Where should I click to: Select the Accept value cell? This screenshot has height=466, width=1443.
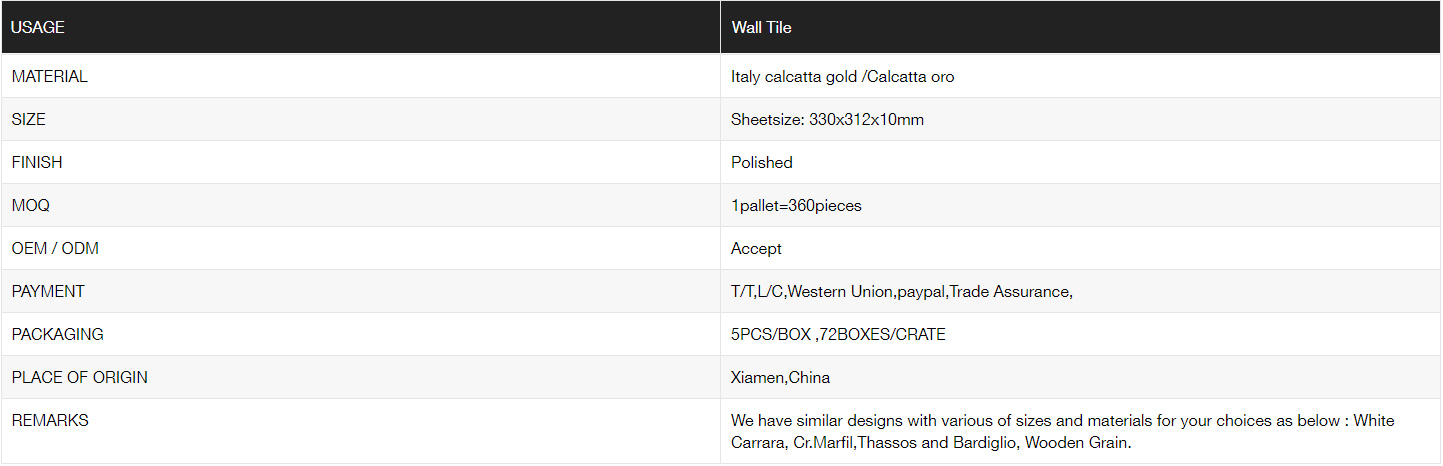(1081, 248)
